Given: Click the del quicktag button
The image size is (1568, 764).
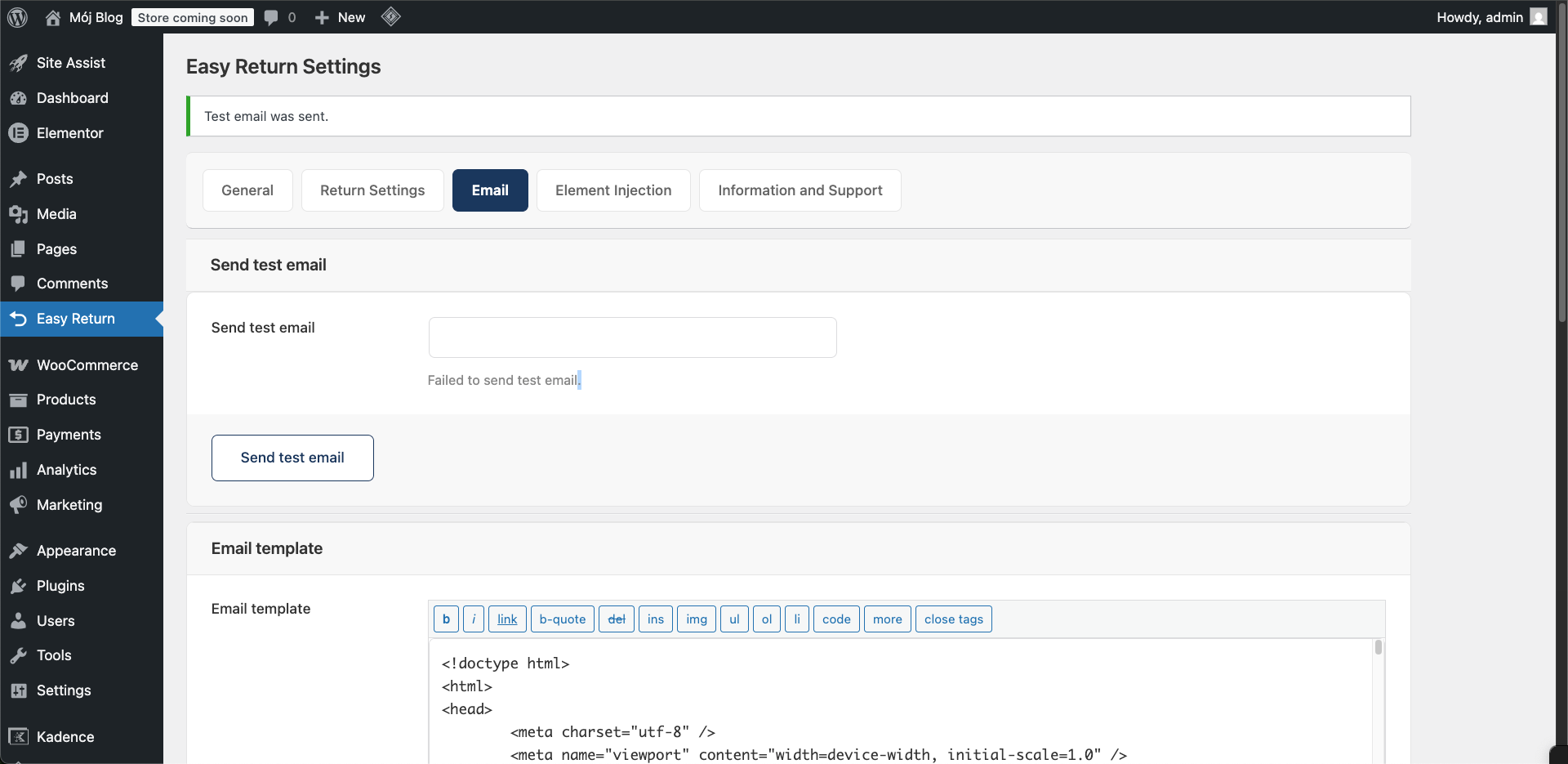Looking at the screenshot, I should coord(617,619).
